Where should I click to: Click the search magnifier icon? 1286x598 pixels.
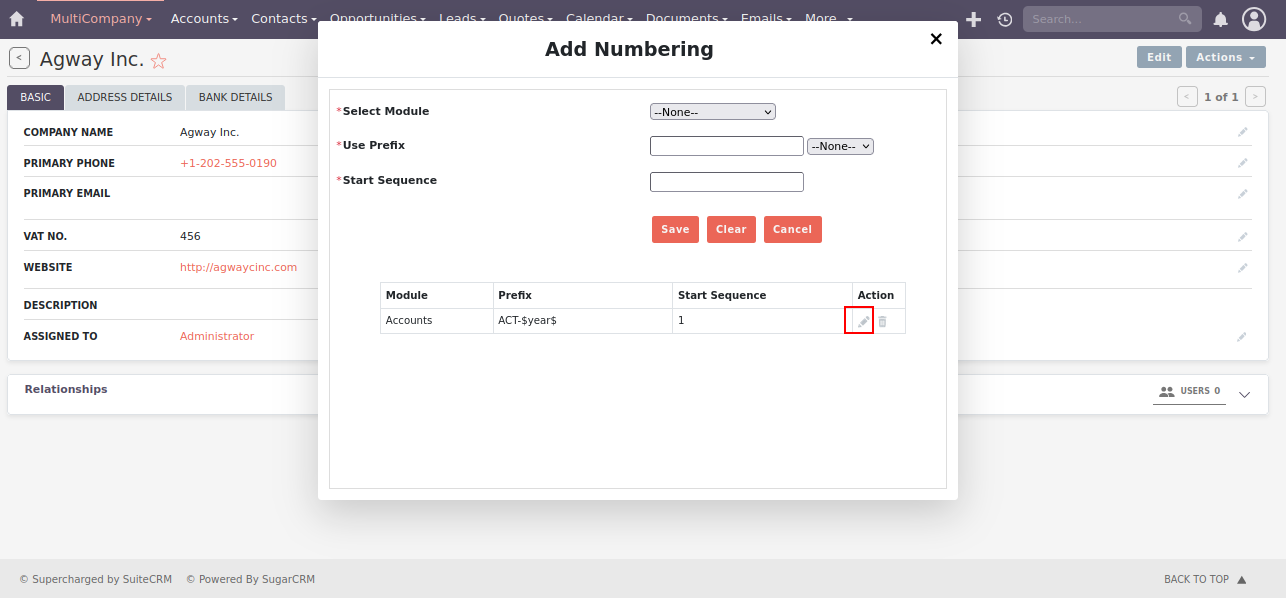1185,19
